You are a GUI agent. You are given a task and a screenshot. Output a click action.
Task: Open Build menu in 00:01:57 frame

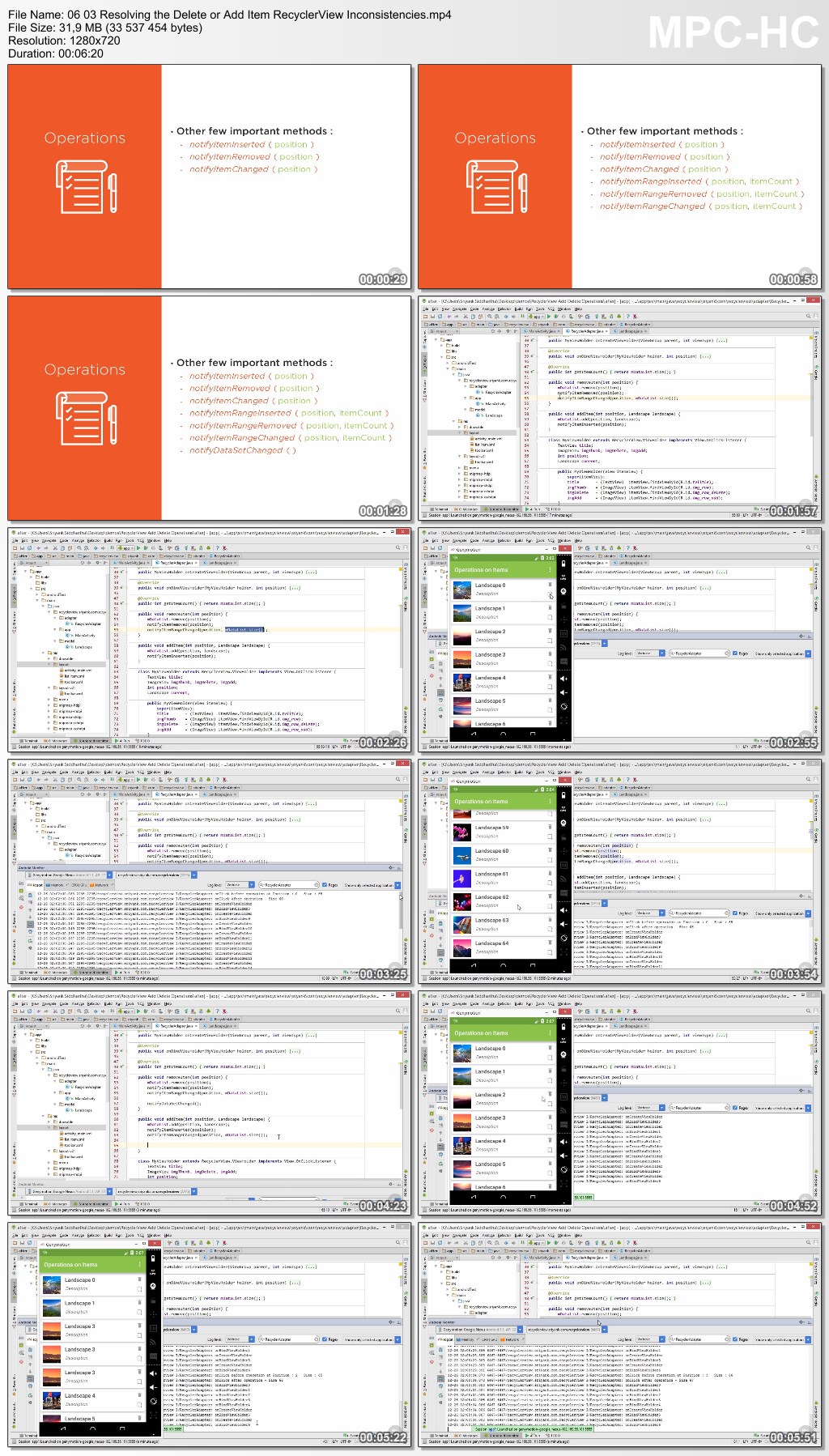tap(519, 309)
